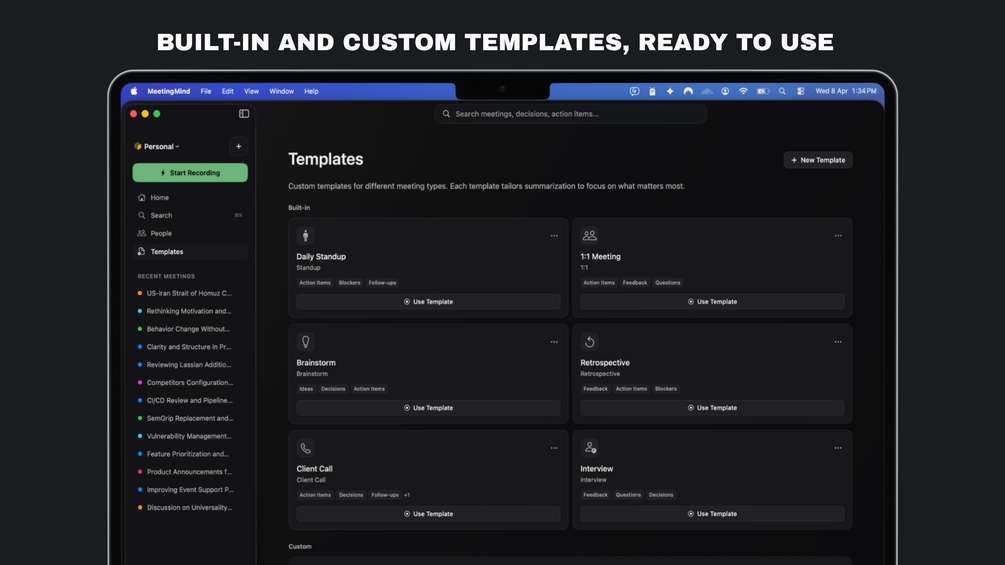Viewport: 1005px width, 565px height.
Task: Open Daily Standup more options menu
Action: click(554, 236)
